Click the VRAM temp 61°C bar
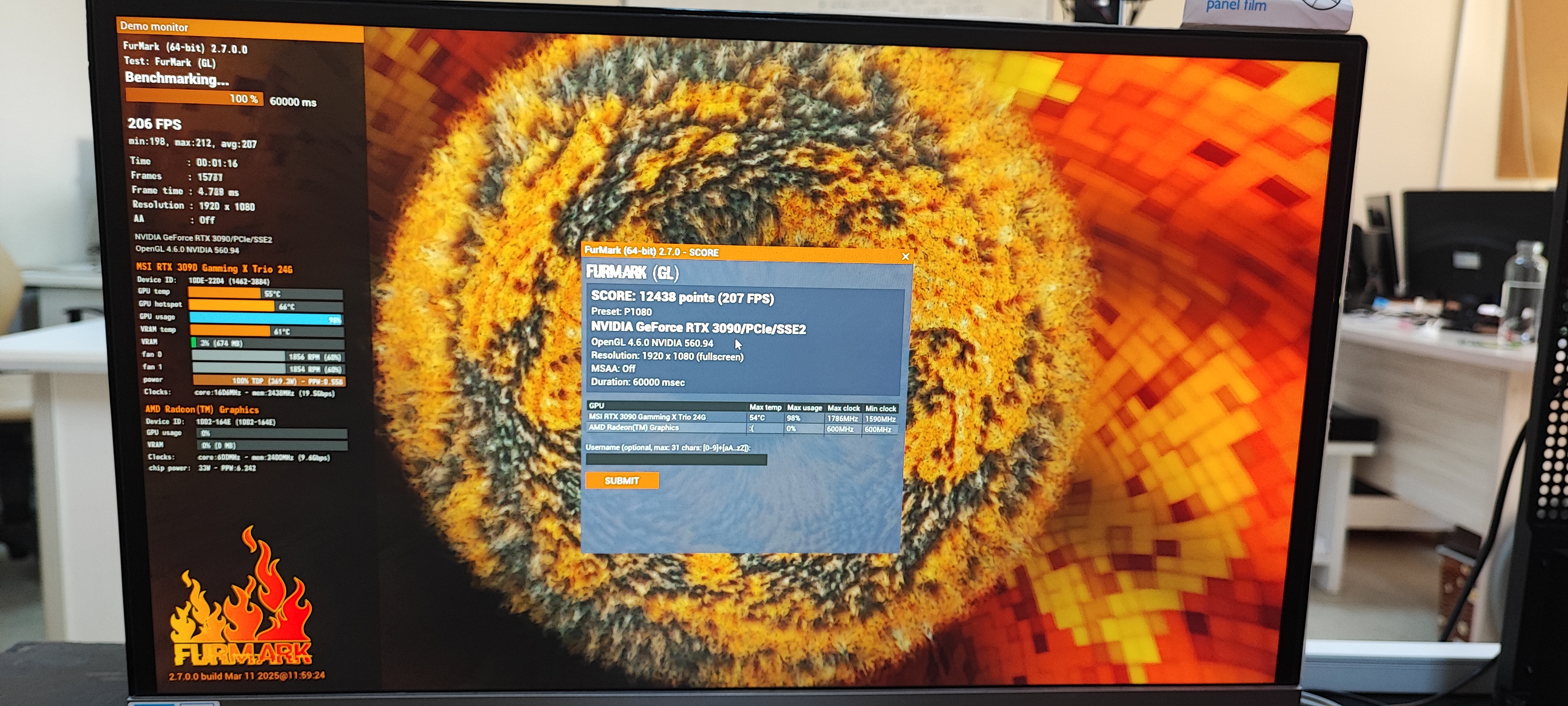1568x706 pixels. [x=267, y=331]
